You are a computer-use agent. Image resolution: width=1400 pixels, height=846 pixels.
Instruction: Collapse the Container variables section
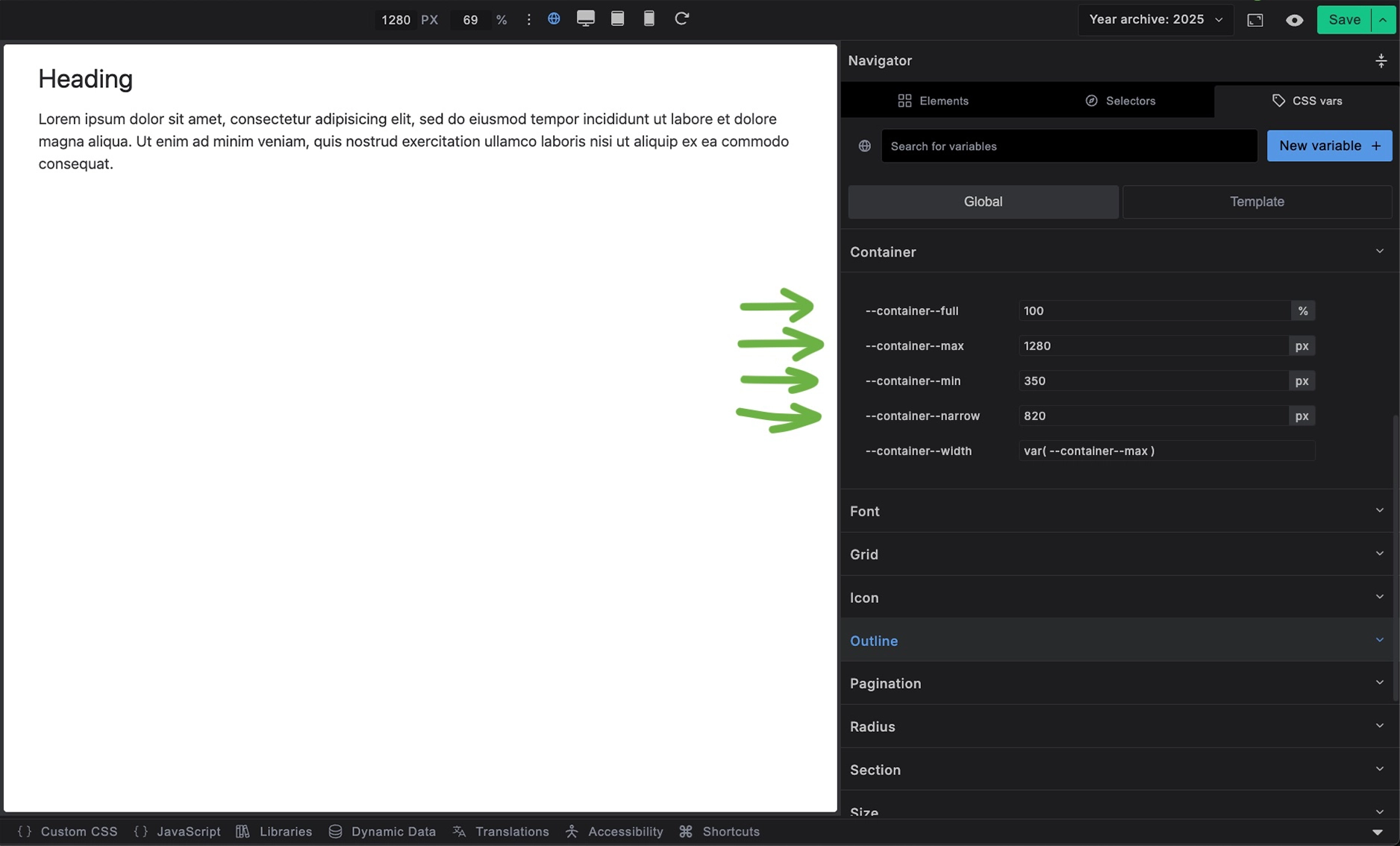click(x=1378, y=251)
